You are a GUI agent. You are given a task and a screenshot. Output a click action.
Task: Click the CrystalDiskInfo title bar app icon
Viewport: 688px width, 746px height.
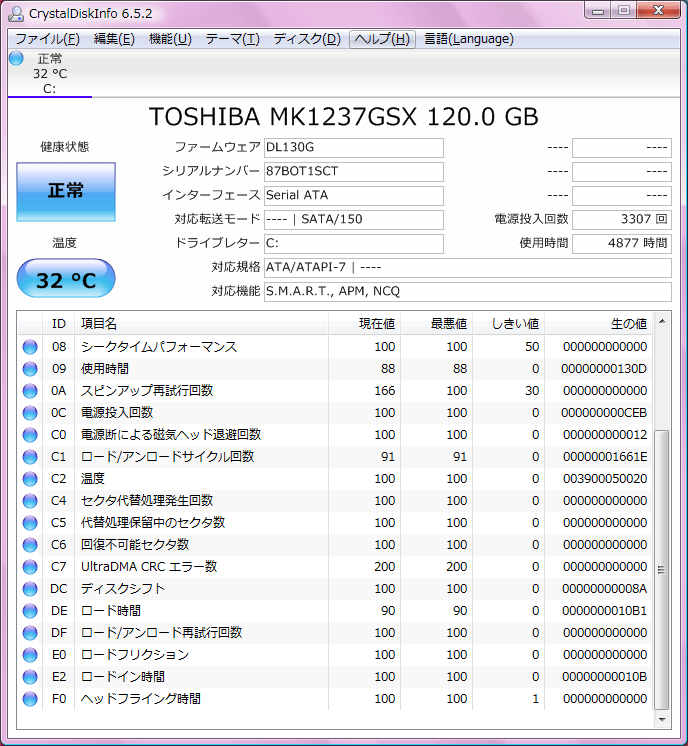coord(16,13)
